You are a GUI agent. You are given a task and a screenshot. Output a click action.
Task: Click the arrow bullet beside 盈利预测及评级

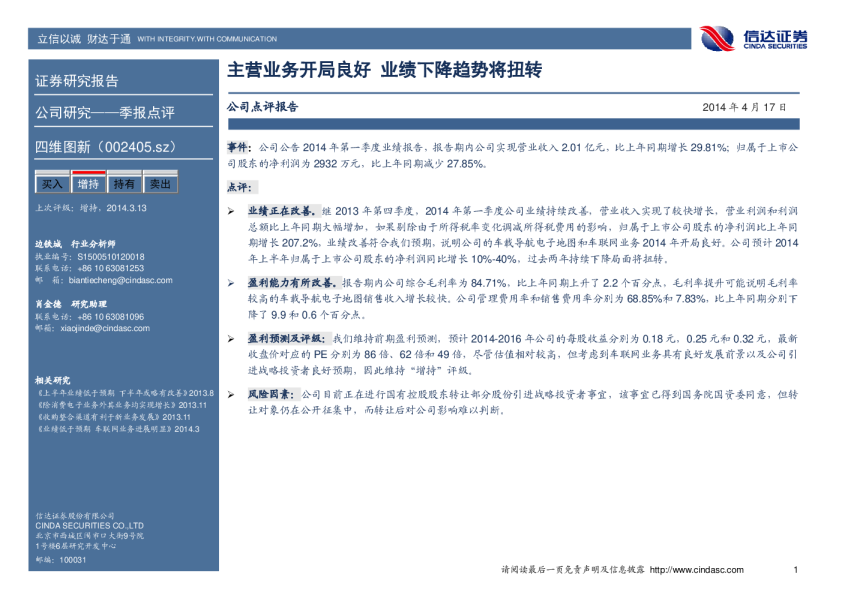point(230,338)
